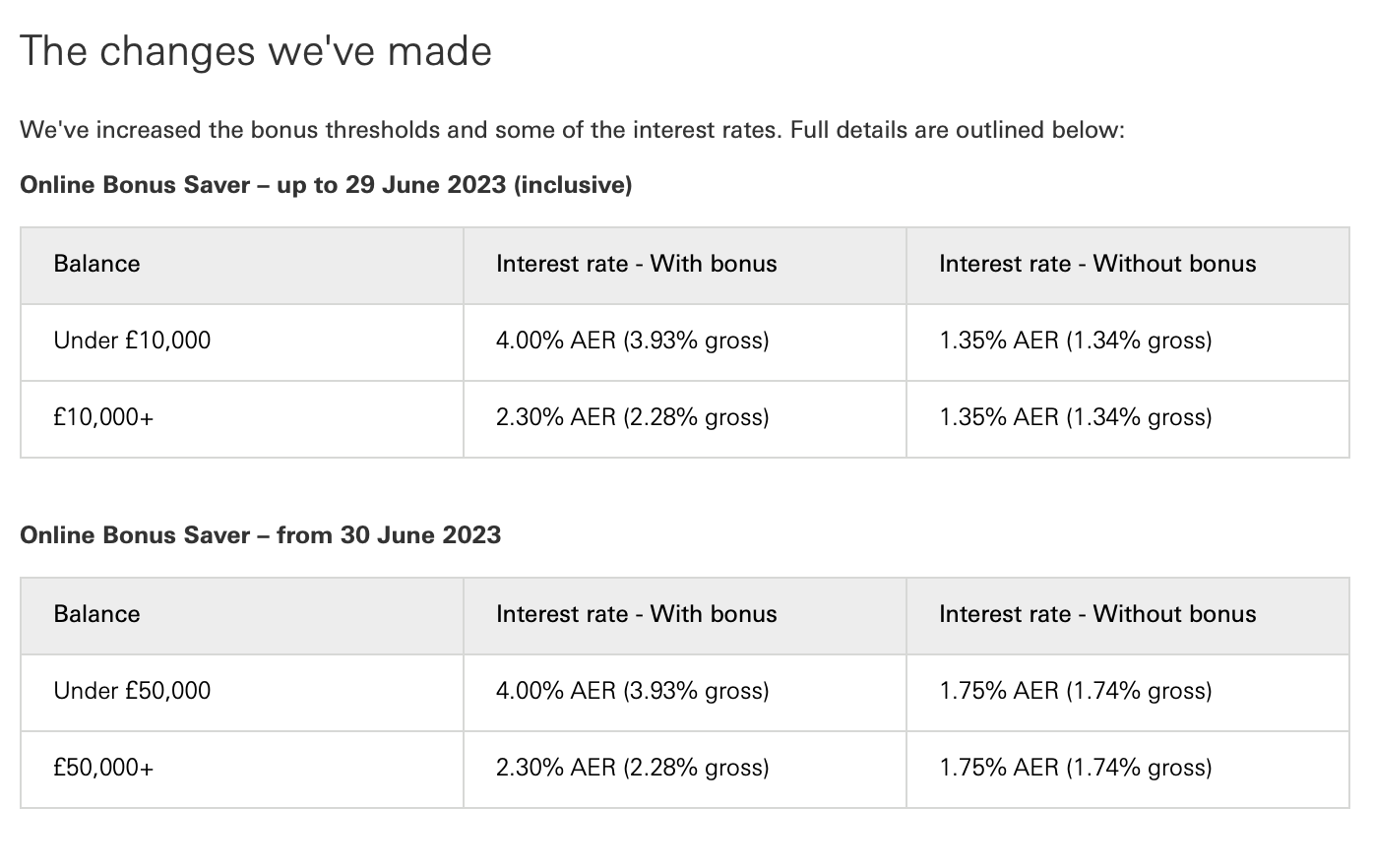The height and width of the screenshot is (868, 1374).
Task: Click the intro paragraph about bonus thresholds
Action: click(572, 130)
